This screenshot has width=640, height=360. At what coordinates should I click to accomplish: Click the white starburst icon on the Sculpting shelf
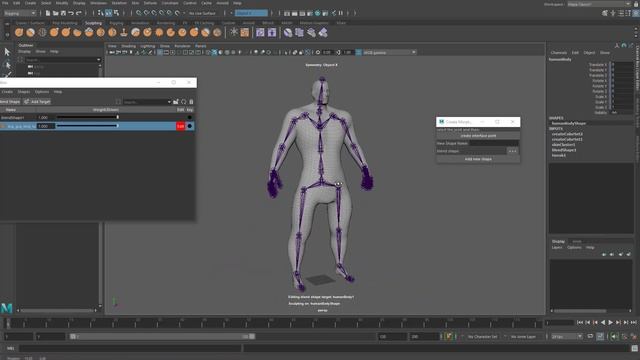(x=234, y=32)
